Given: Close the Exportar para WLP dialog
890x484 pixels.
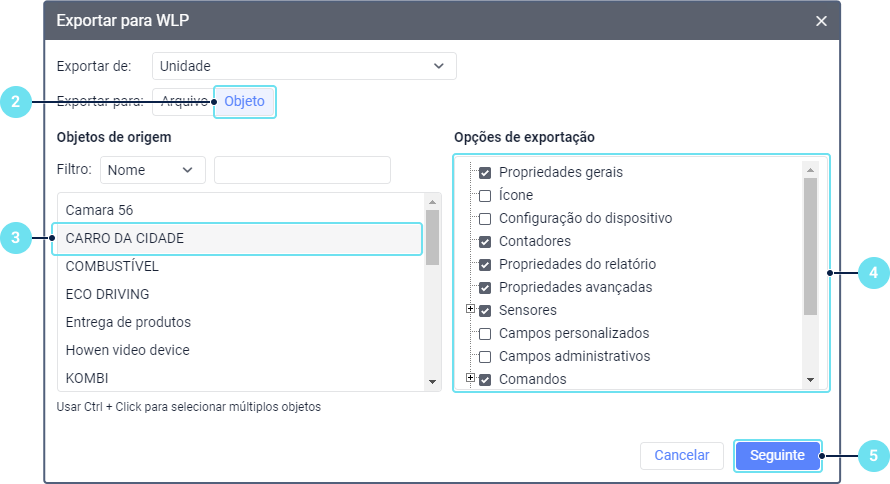Looking at the screenshot, I should pyautogui.click(x=821, y=21).
